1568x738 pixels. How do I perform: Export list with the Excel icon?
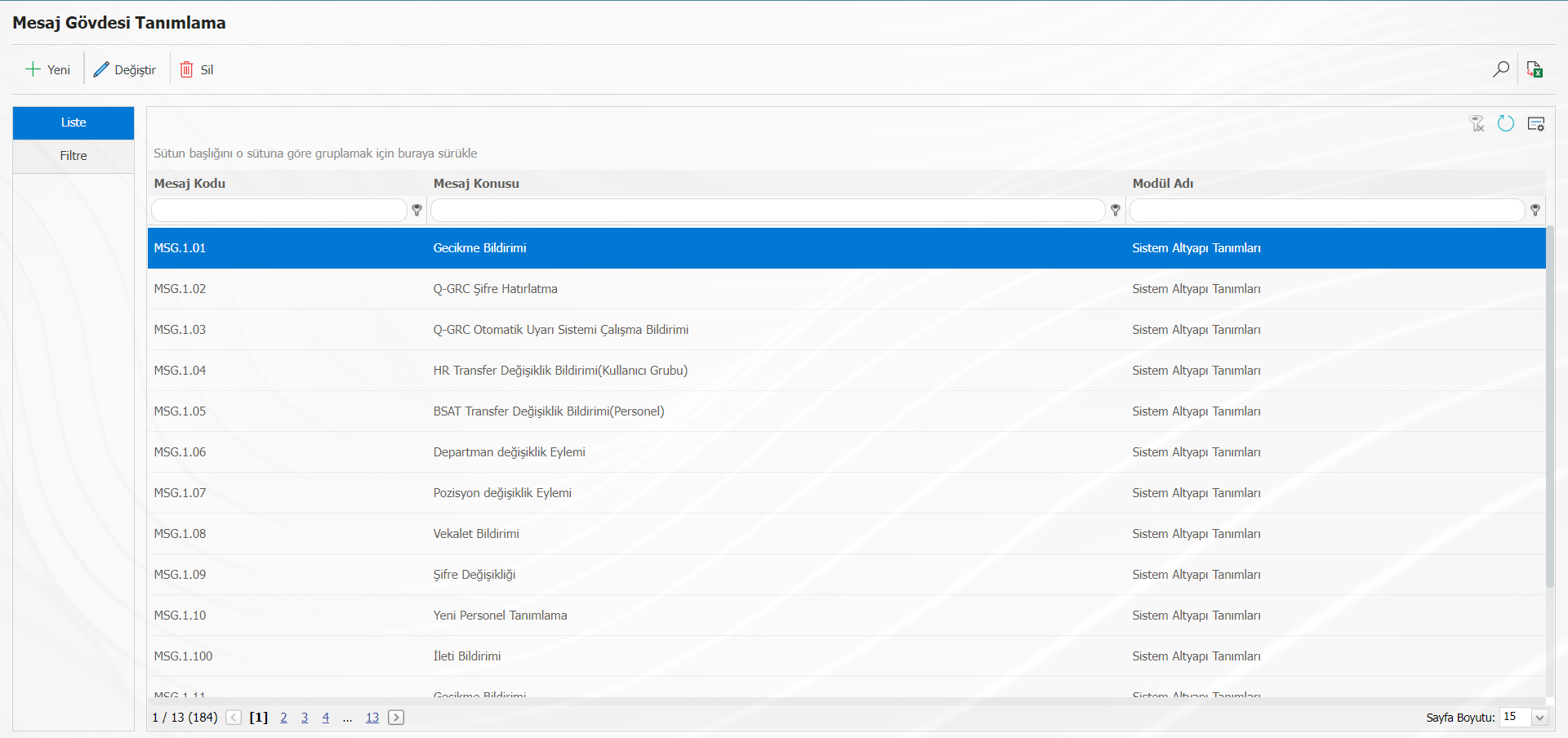click(x=1535, y=69)
